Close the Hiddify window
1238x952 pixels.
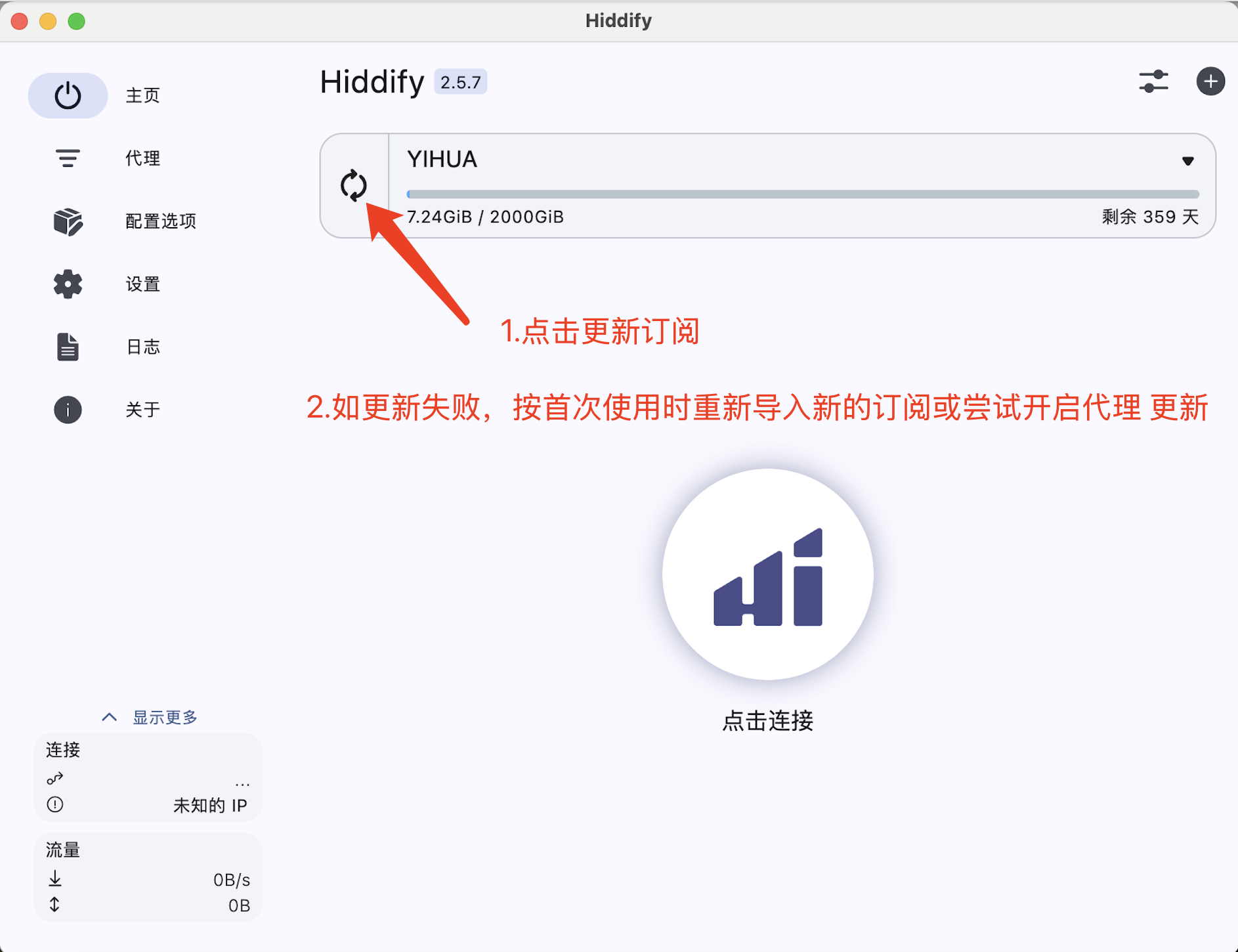[20, 21]
